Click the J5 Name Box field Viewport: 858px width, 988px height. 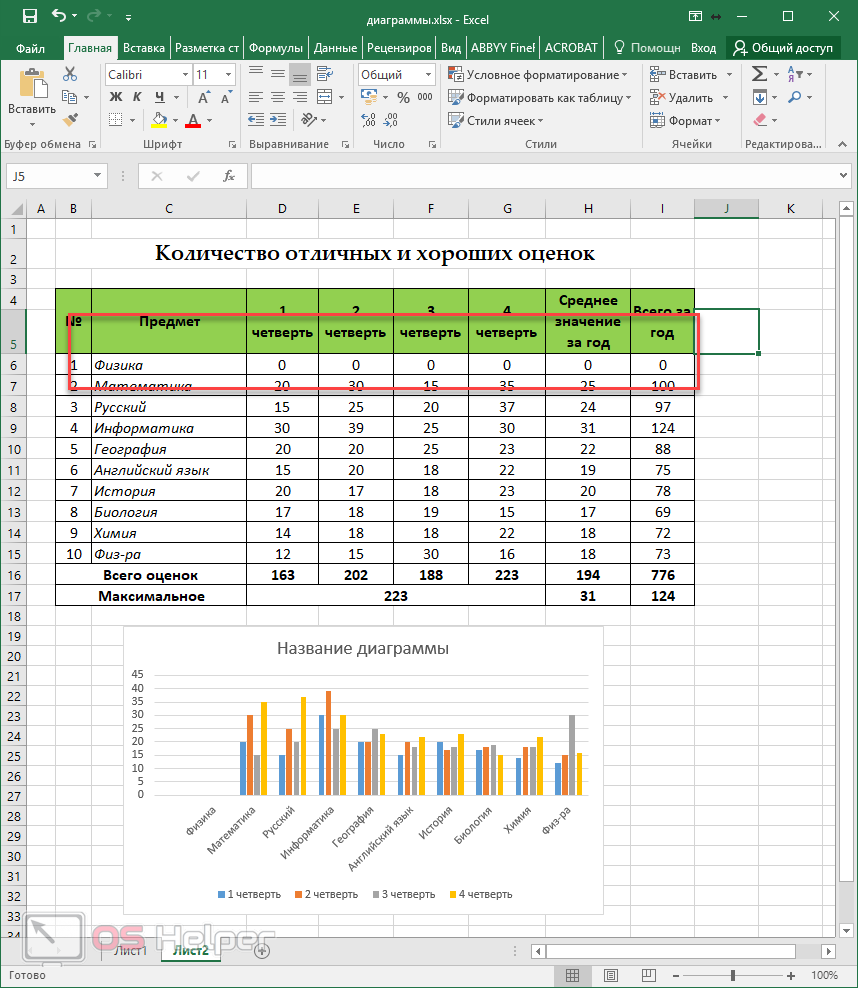point(48,176)
